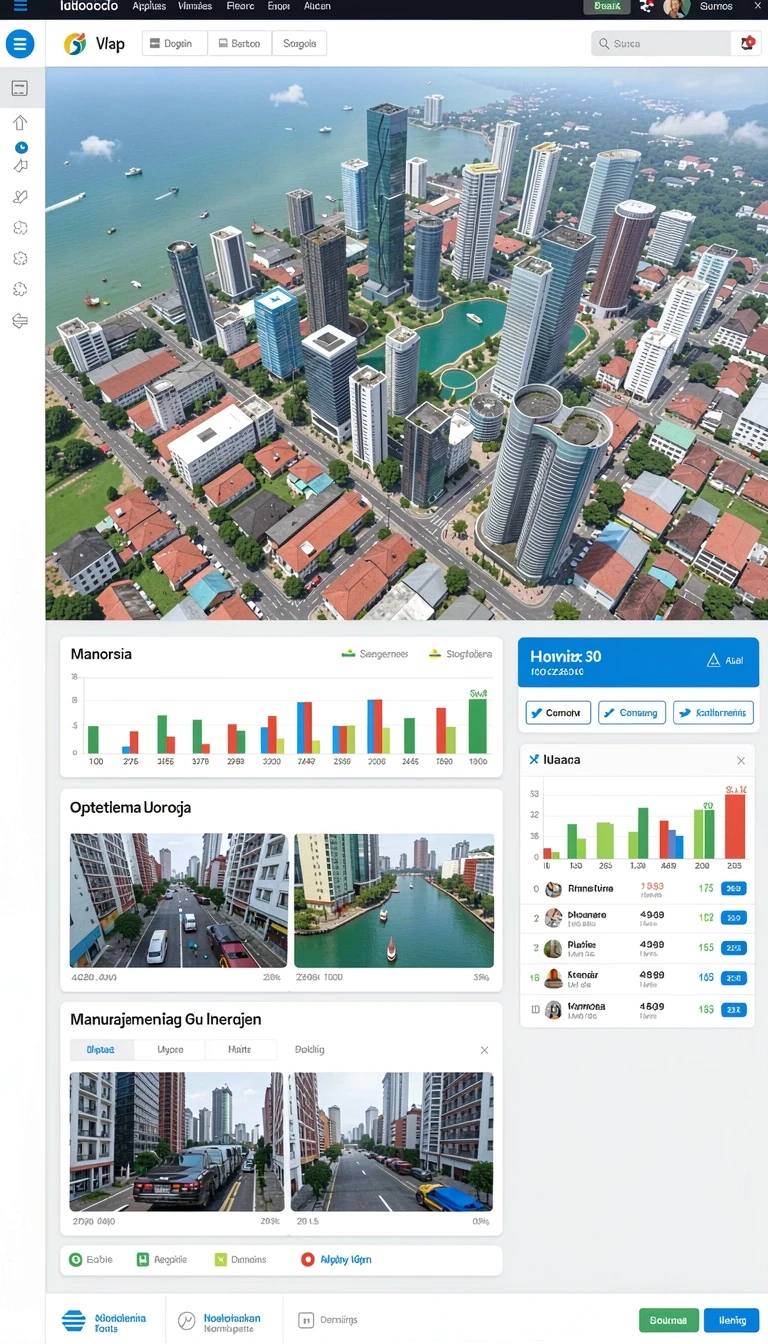Viewport: 768px width, 1344px height.
Task: Toggle the Conaung check button
Action: pyautogui.click(x=631, y=713)
